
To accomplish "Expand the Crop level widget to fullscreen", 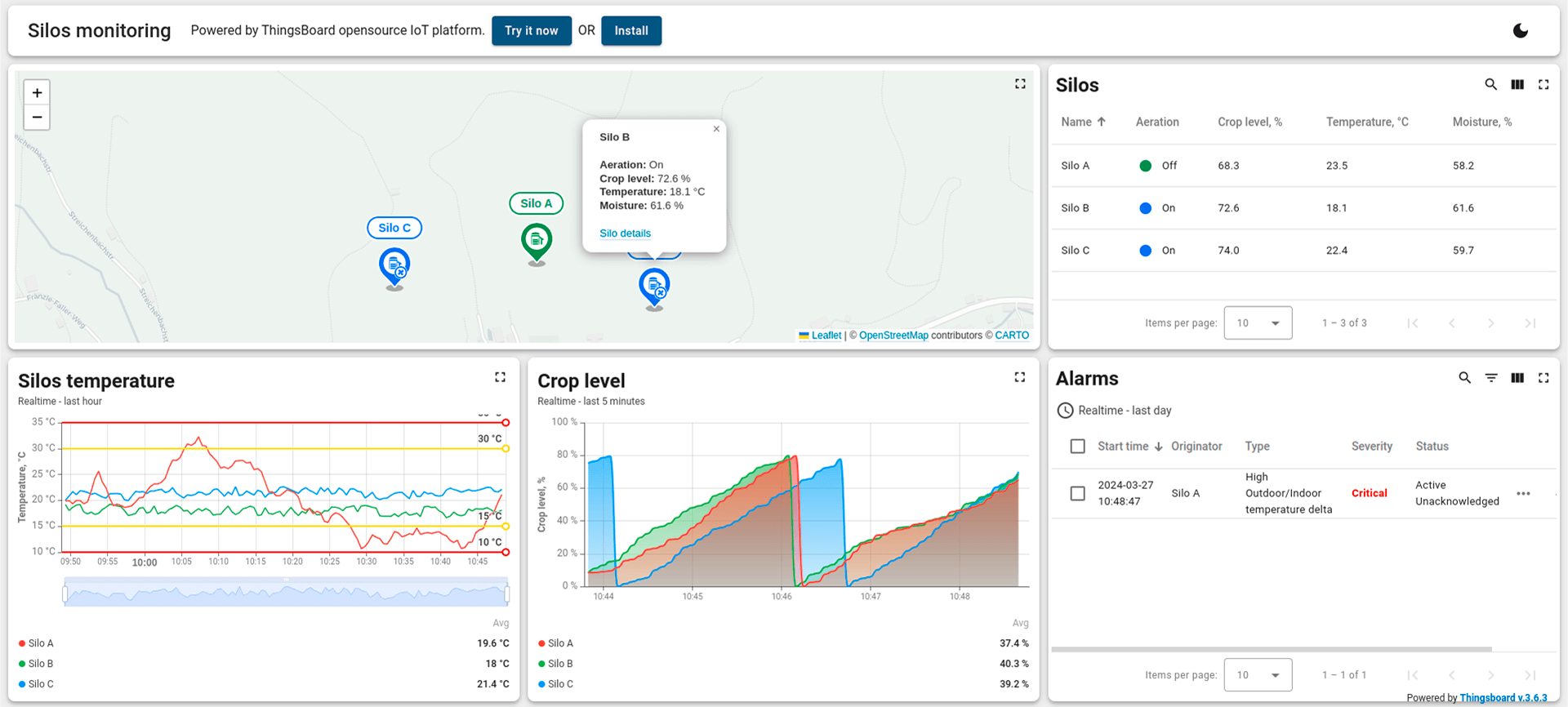I will point(1019,377).
